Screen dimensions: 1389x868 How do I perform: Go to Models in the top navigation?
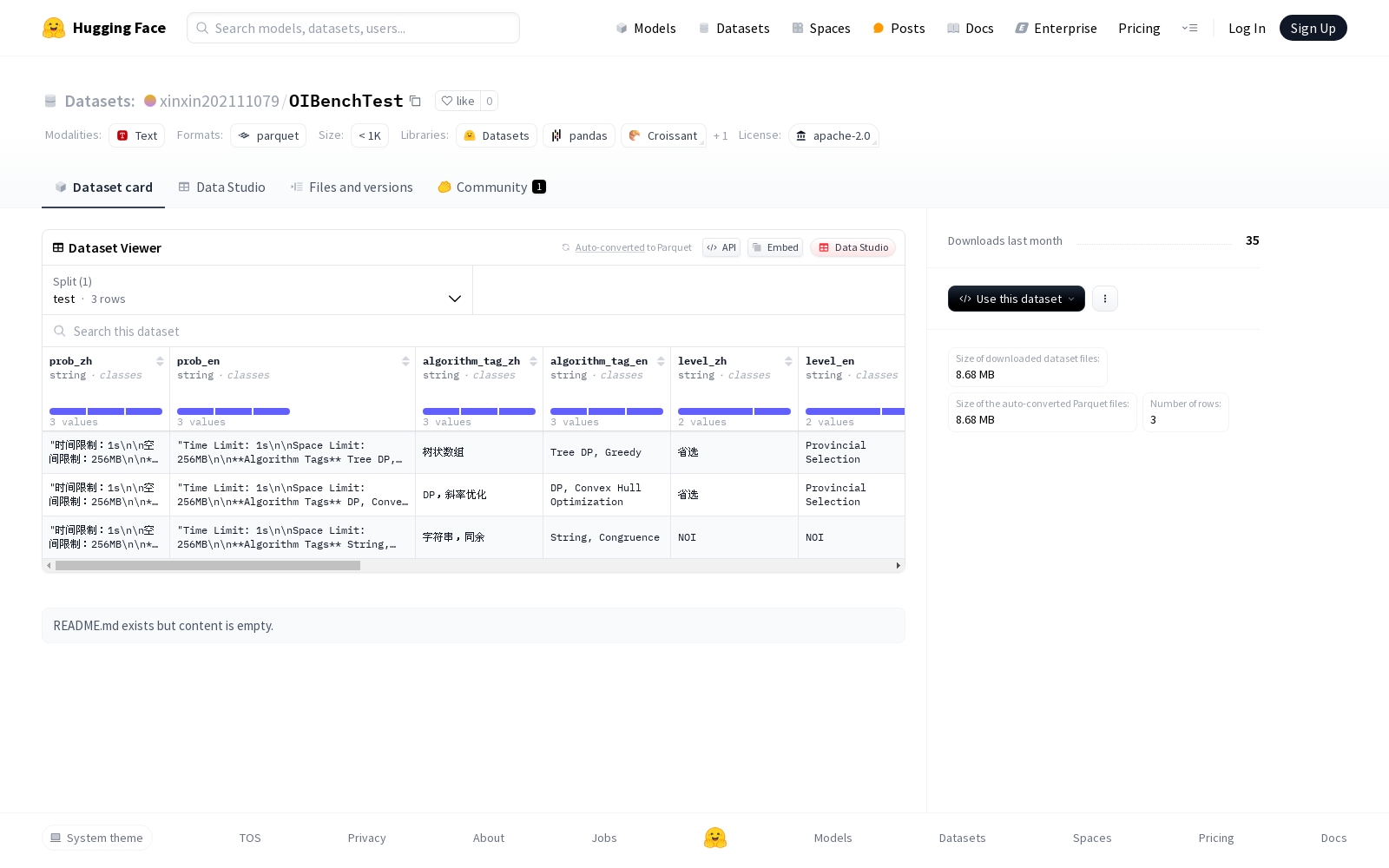click(646, 28)
